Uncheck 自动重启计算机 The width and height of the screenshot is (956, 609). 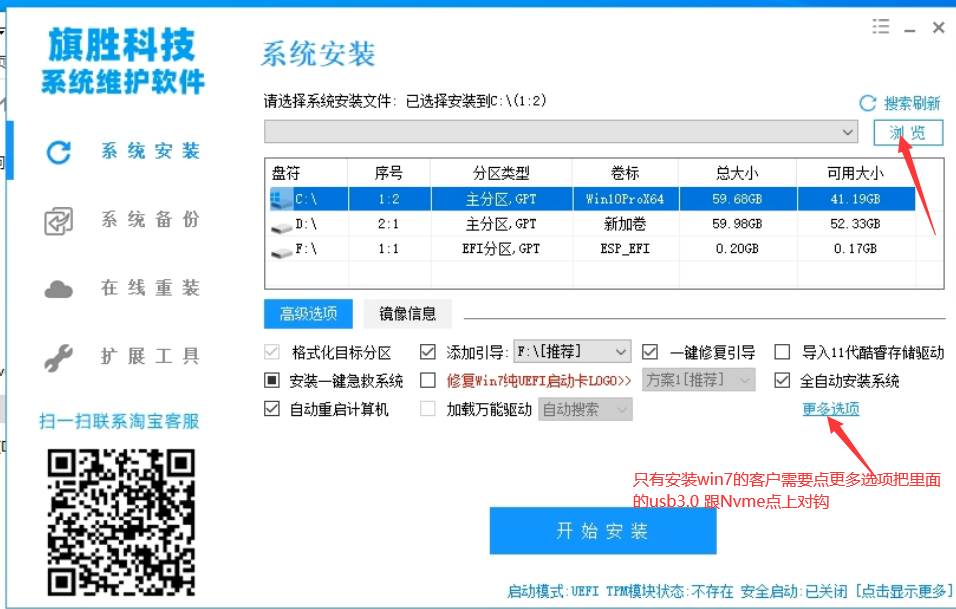pyautogui.click(x=271, y=408)
